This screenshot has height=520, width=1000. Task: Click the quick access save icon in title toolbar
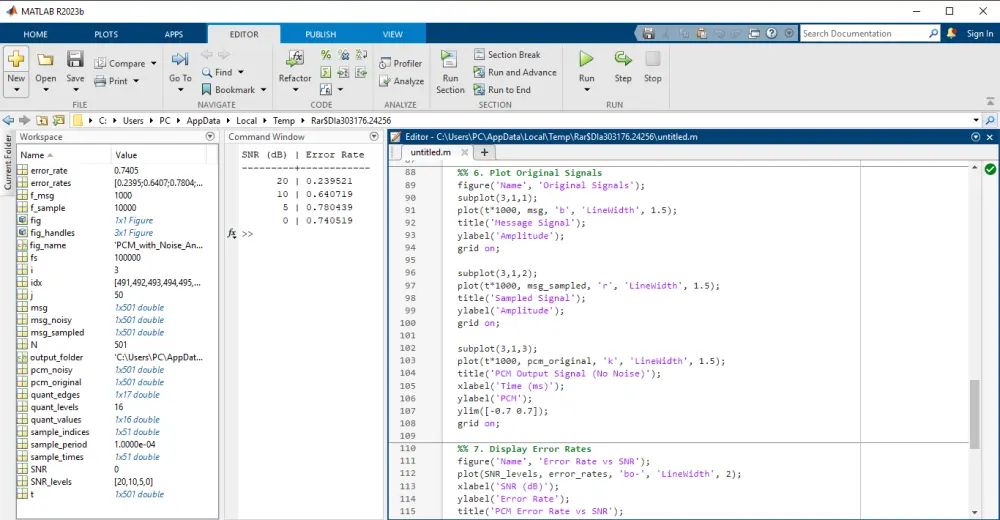tap(649, 33)
